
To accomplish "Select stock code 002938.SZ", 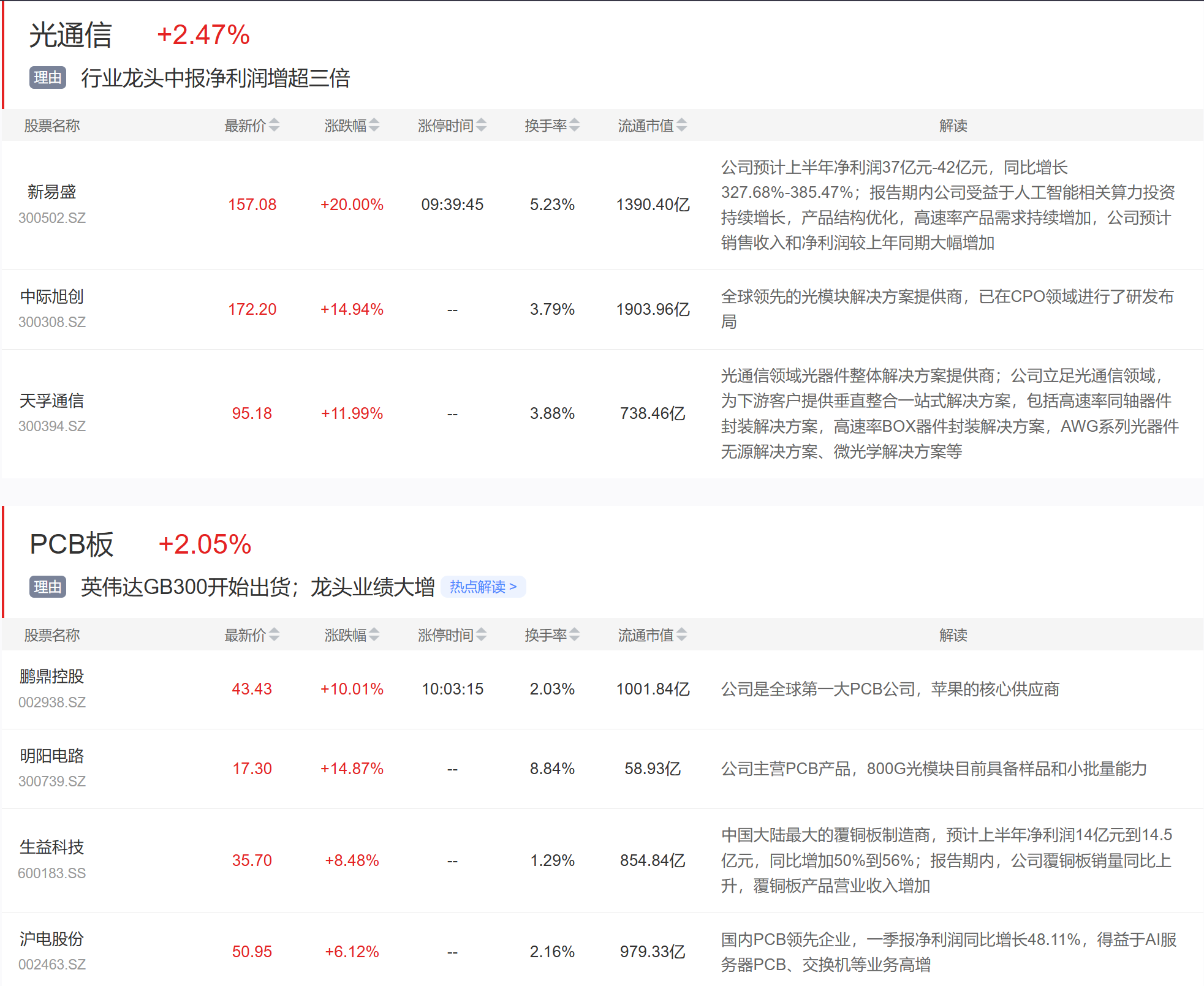I will [x=52, y=702].
